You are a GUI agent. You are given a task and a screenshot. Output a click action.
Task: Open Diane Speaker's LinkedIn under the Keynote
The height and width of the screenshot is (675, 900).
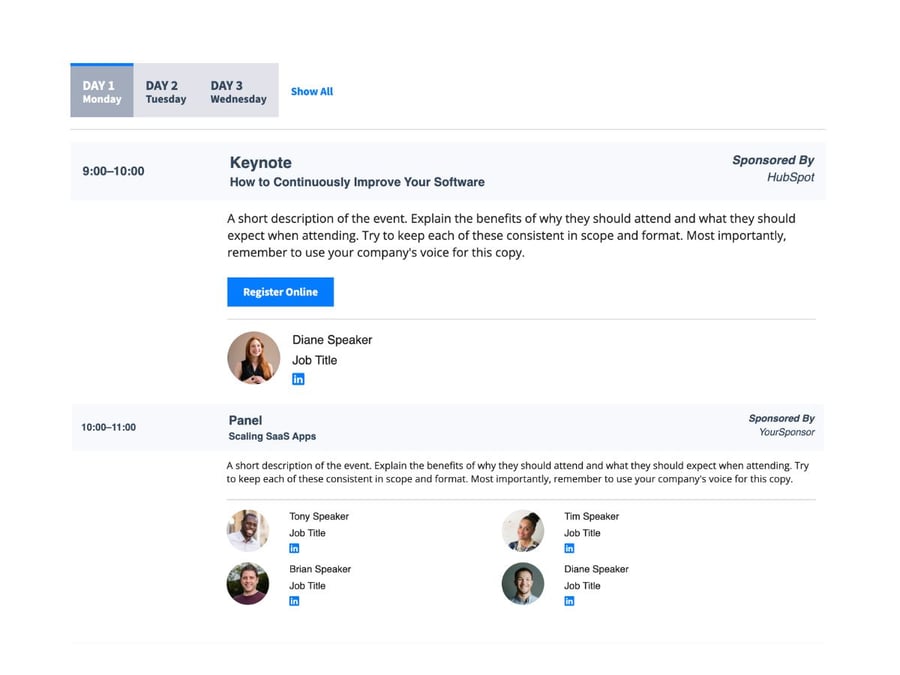298,379
